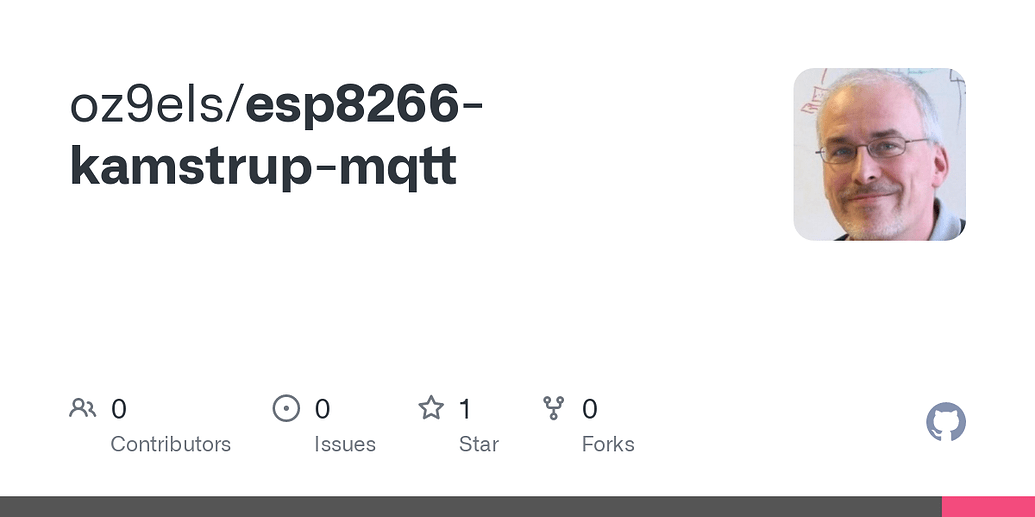
Task: Click the slash separator in the repository title
Action: (235, 105)
